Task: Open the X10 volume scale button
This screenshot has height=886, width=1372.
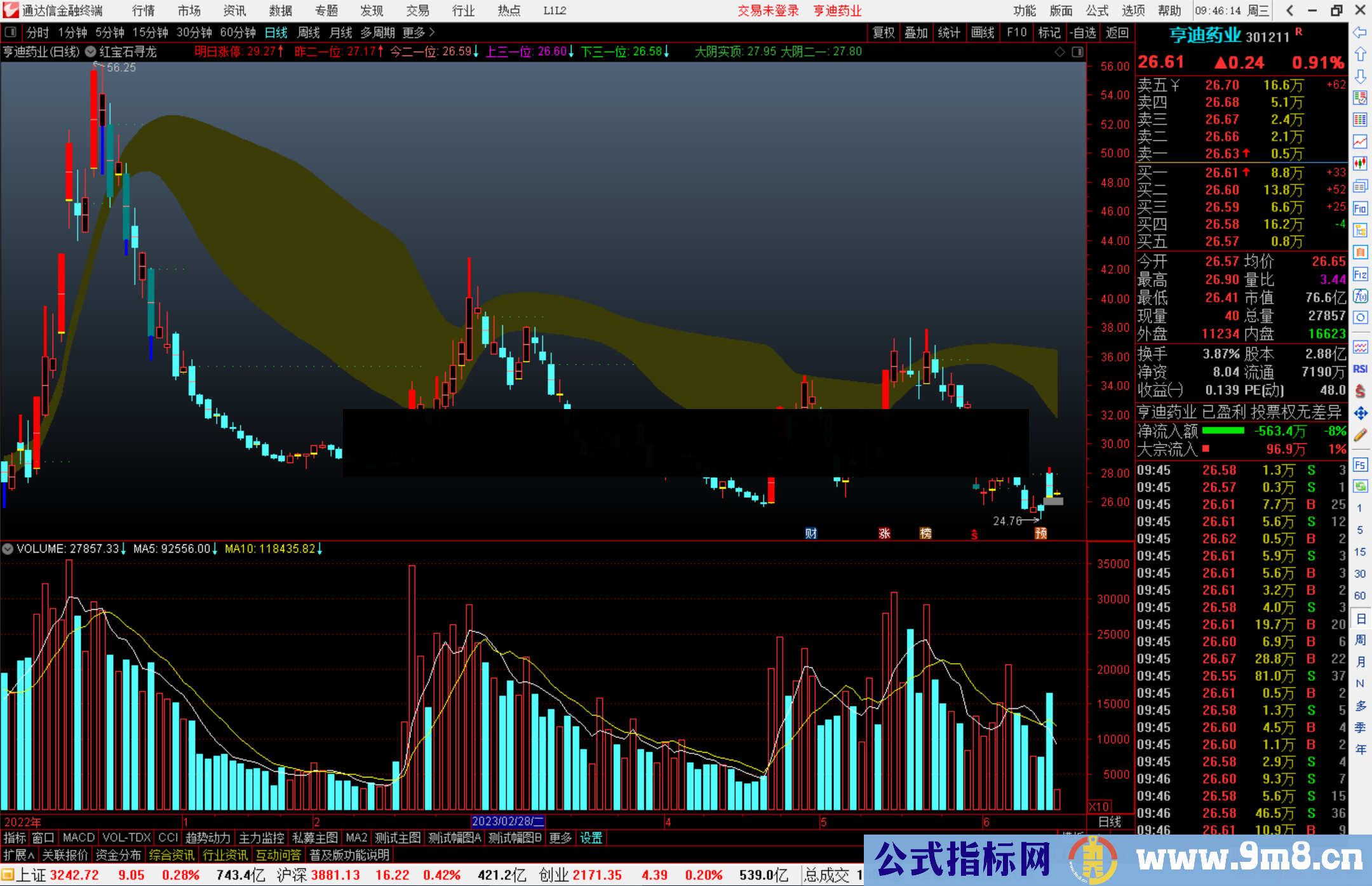Action: (x=1100, y=806)
